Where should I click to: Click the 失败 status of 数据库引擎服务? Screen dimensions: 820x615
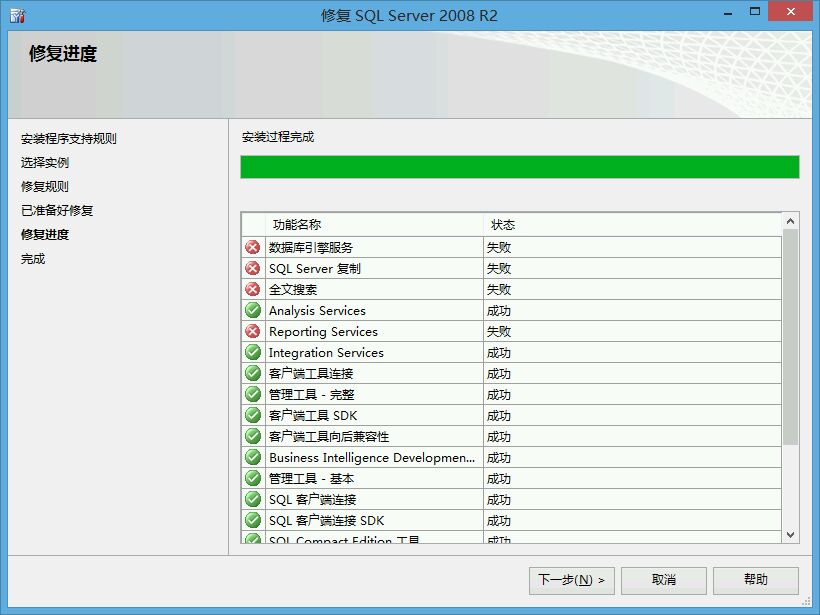tap(499, 247)
